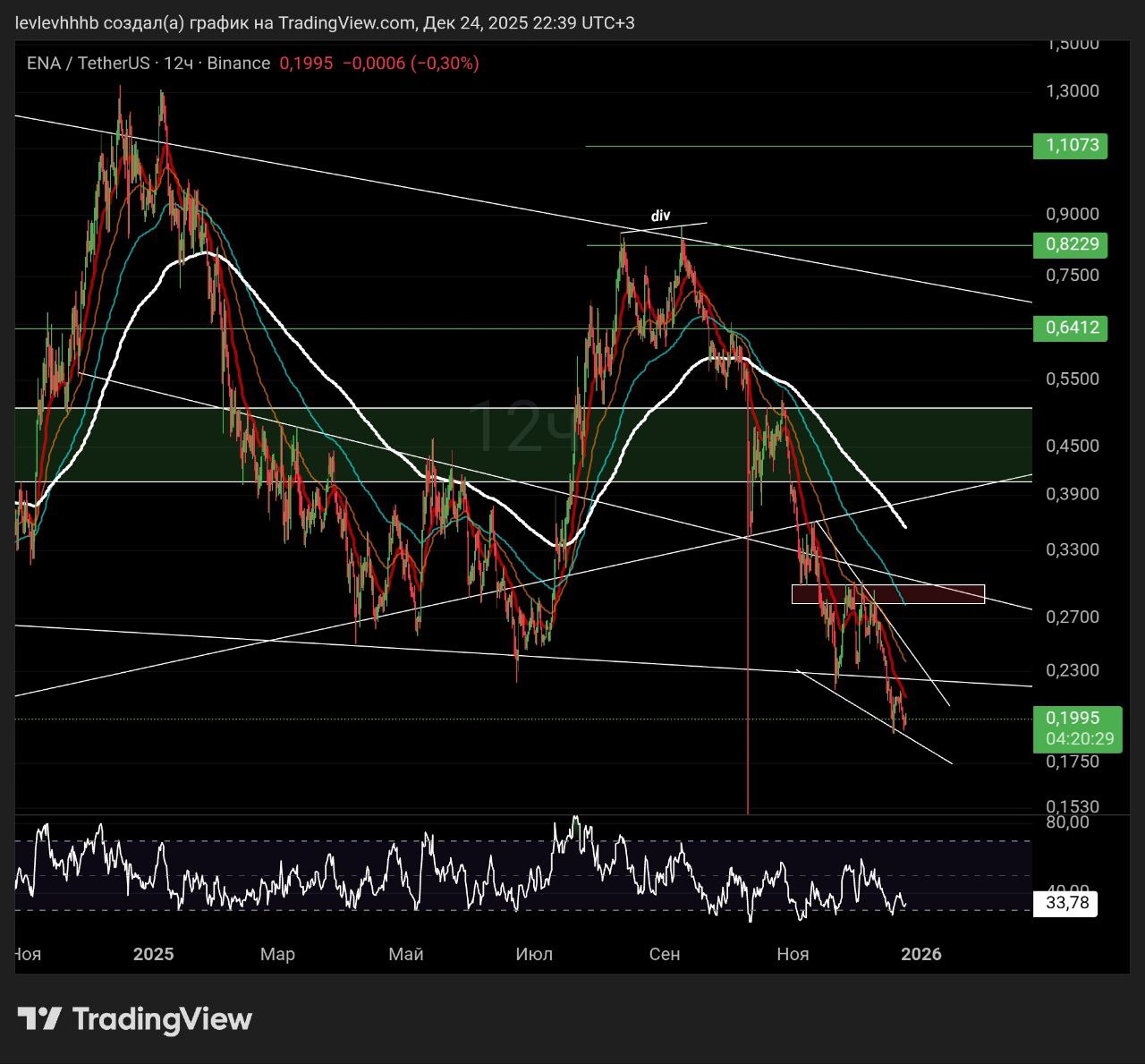Click the ENA / TetherUS symbol title
Viewport: 1145px width, 1064px height.
88,63
